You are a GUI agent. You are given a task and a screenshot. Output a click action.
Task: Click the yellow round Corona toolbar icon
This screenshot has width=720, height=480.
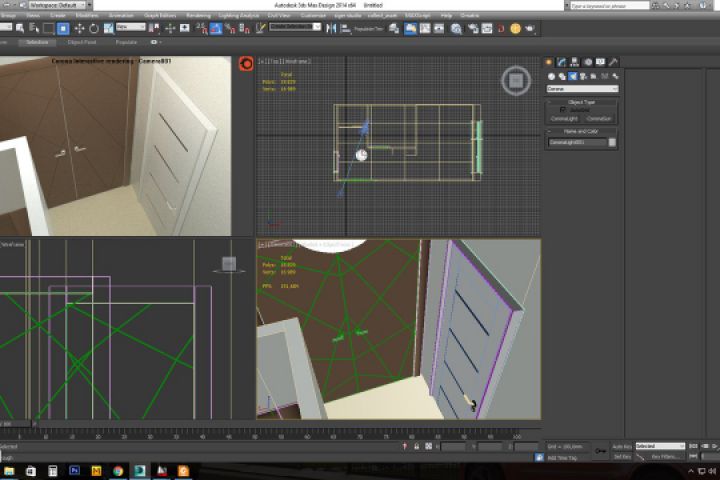(515, 28)
